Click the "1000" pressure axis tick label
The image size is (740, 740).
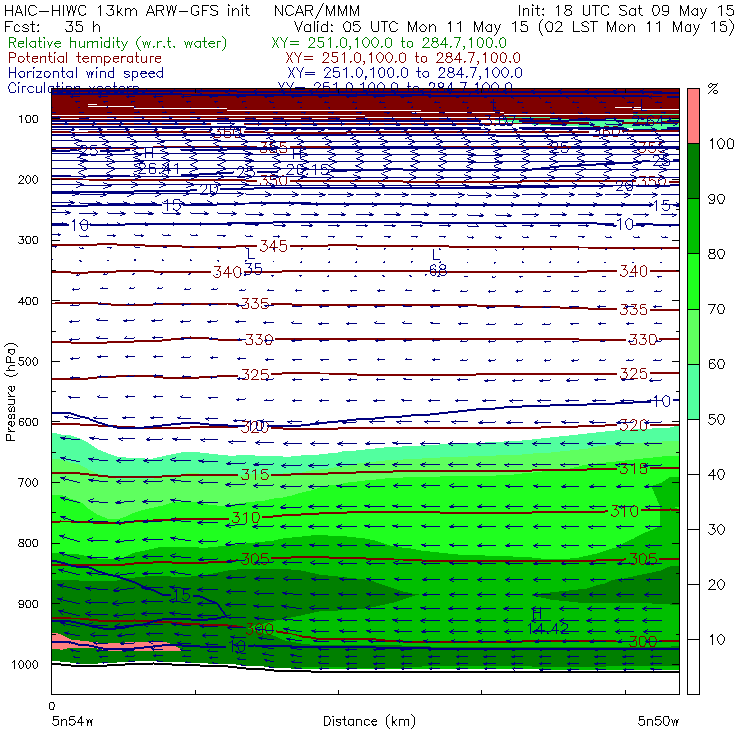[x=25, y=664]
